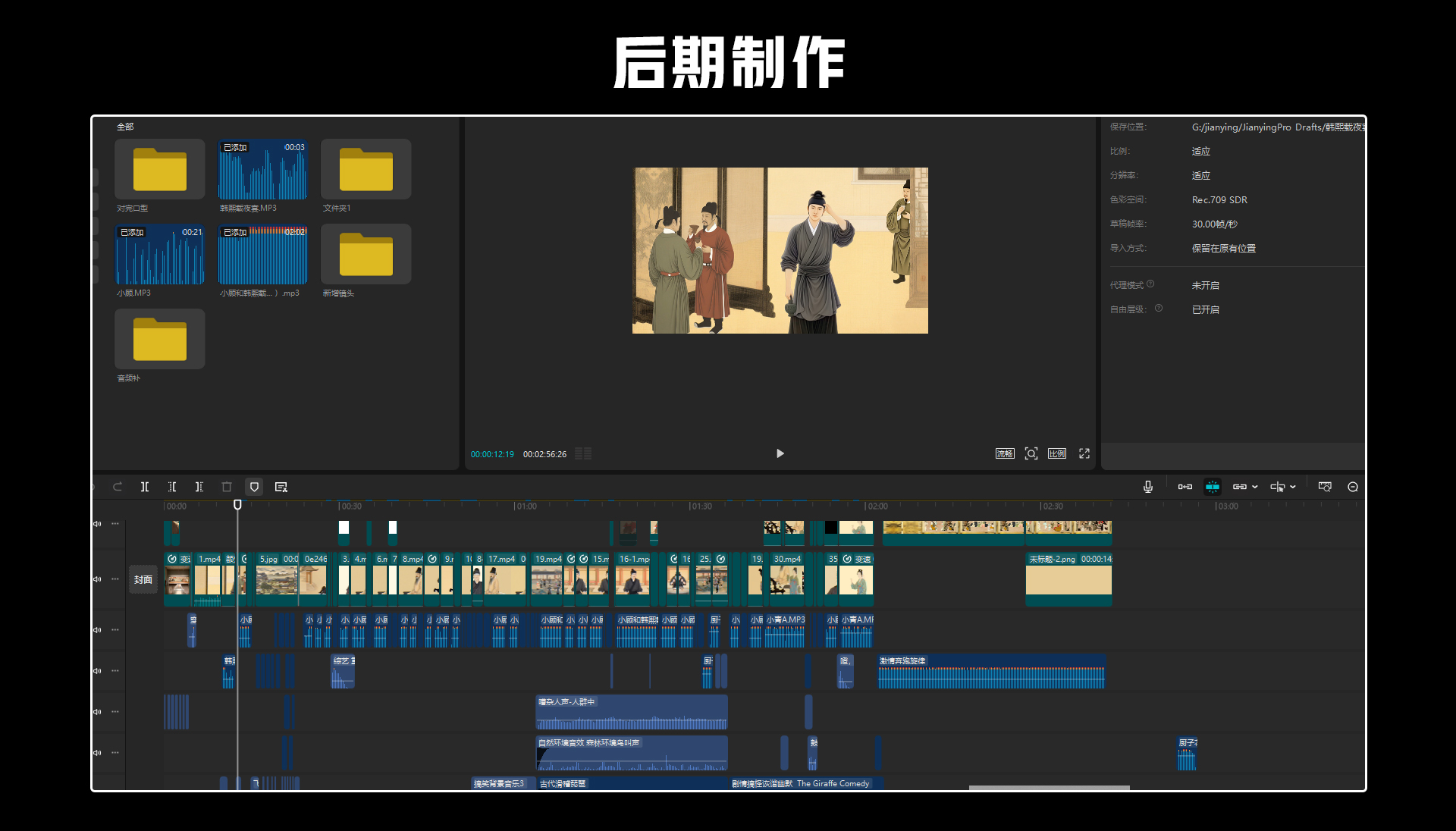Mute the top video track speaker
Image resolution: width=1456 pixels, height=831 pixels.
coord(97,524)
